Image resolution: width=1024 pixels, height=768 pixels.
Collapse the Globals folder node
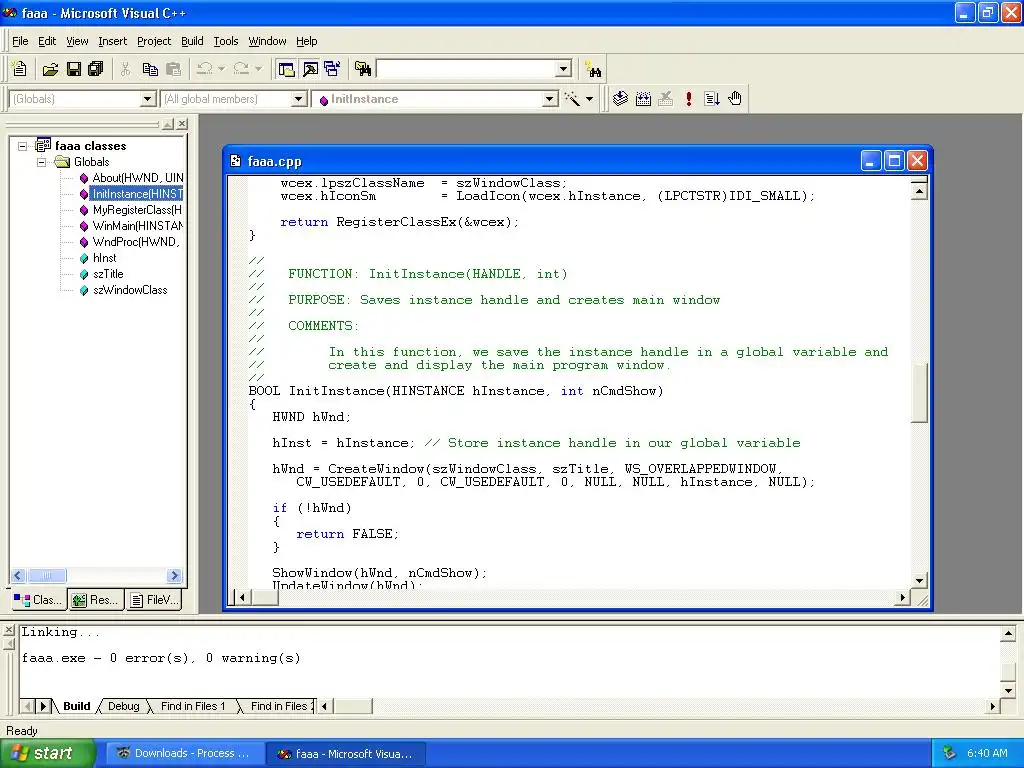[x=42, y=162]
